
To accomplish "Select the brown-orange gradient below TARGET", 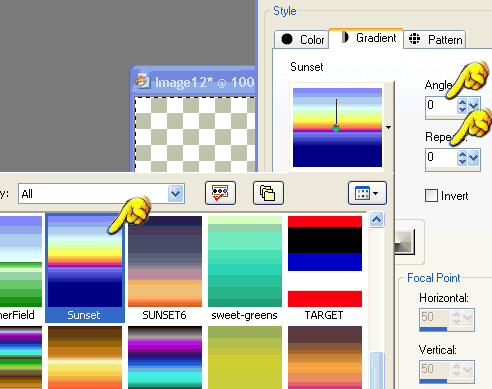I will 325,357.
